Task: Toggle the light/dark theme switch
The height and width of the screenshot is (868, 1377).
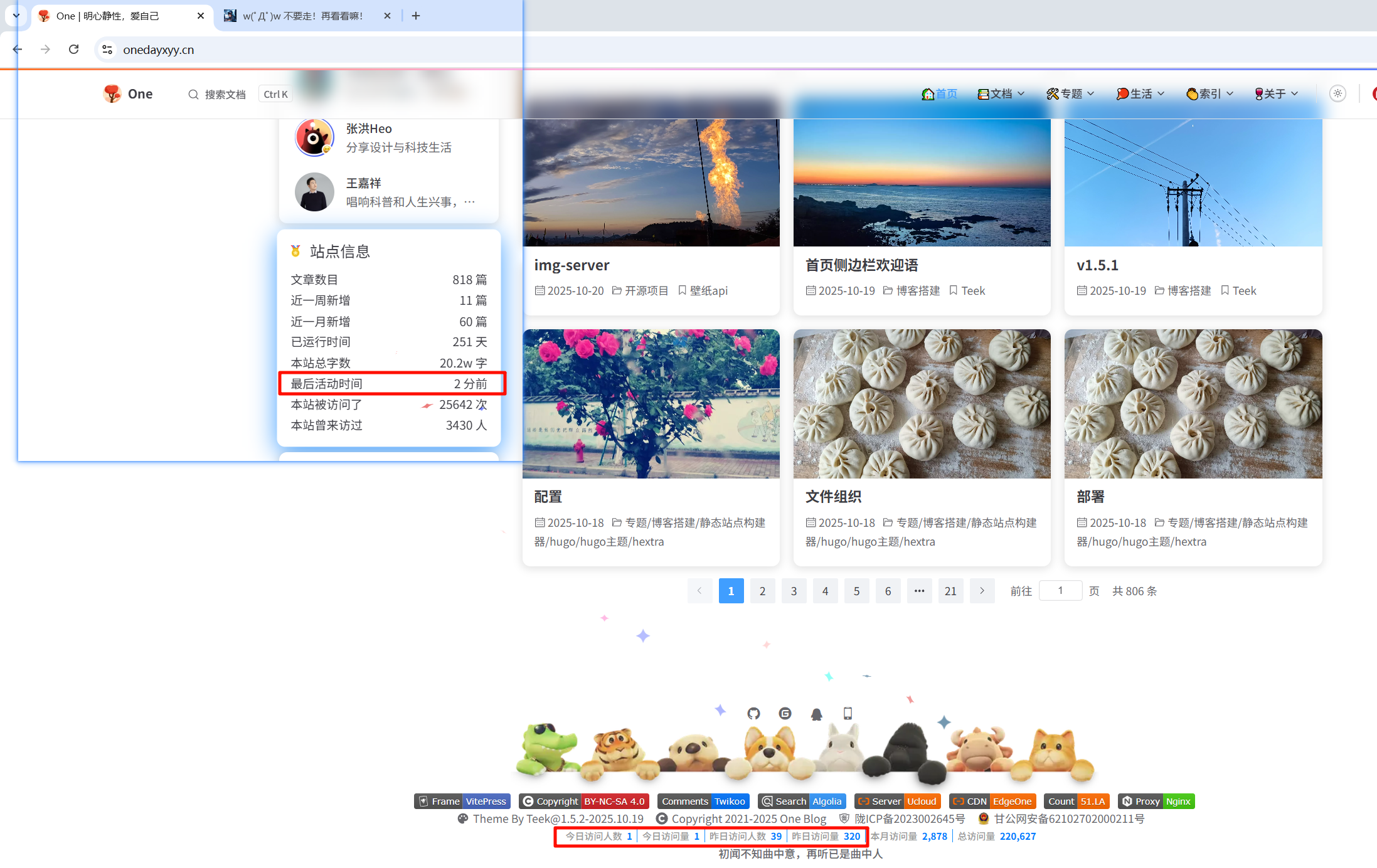Action: click(x=1337, y=93)
